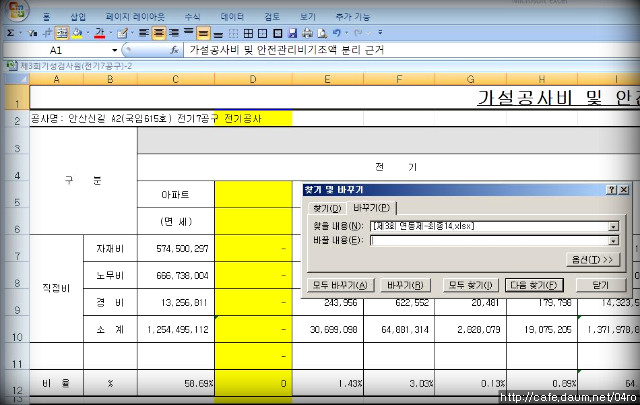This screenshot has width=640, height=405.
Task: Toggle center horizontal alignment
Action: point(159,33)
